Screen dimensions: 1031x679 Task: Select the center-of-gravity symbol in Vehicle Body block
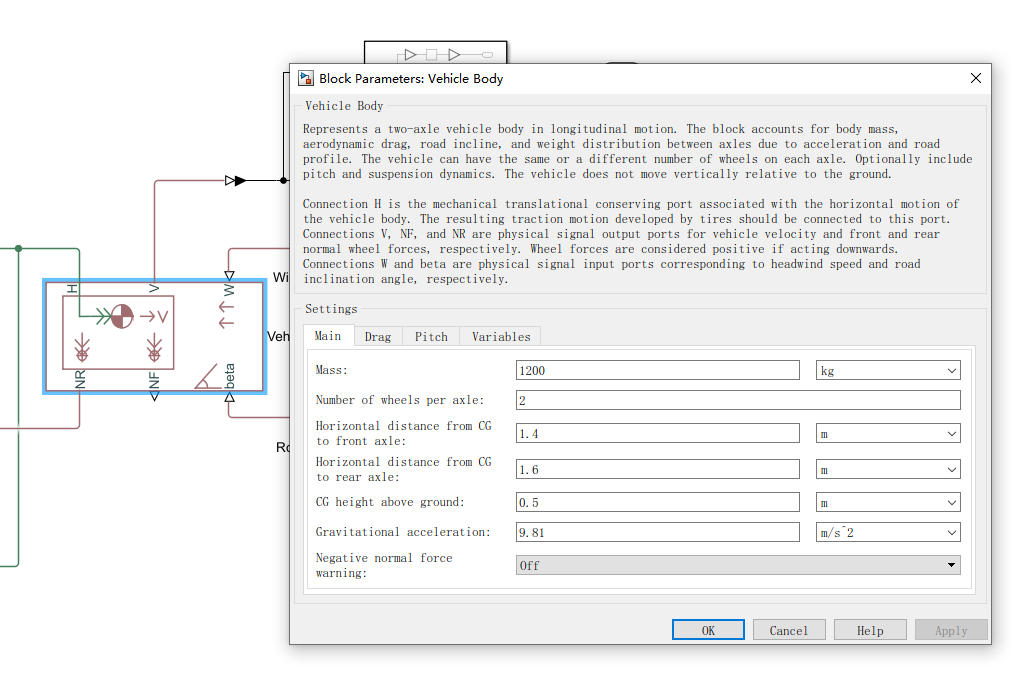pyautogui.click(x=122, y=316)
